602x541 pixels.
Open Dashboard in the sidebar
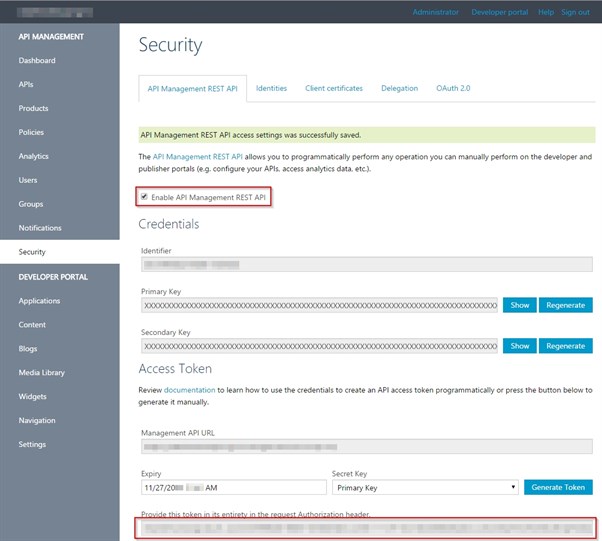point(37,61)
